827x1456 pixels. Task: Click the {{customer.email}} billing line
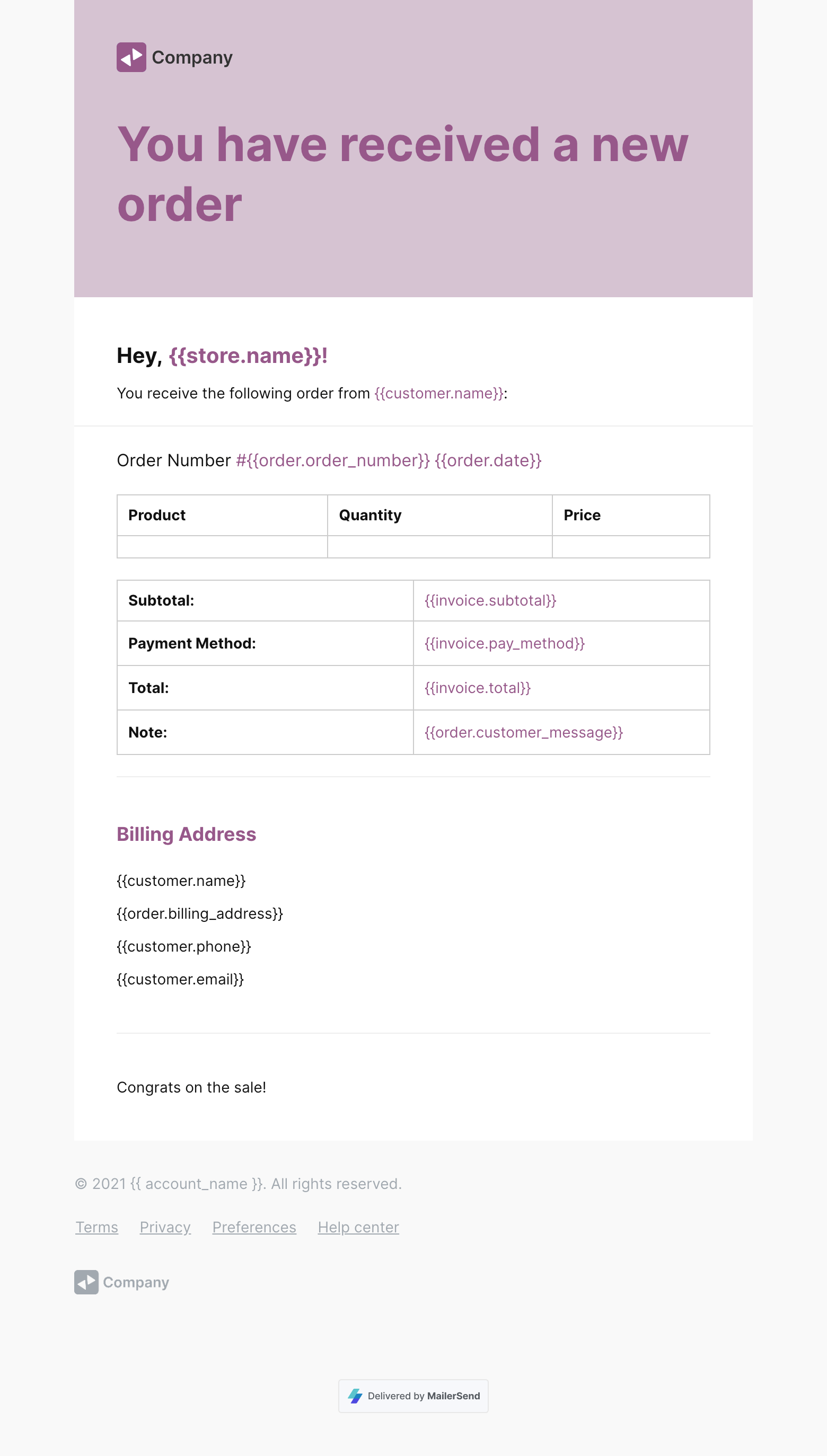click(x=180, y=979)
